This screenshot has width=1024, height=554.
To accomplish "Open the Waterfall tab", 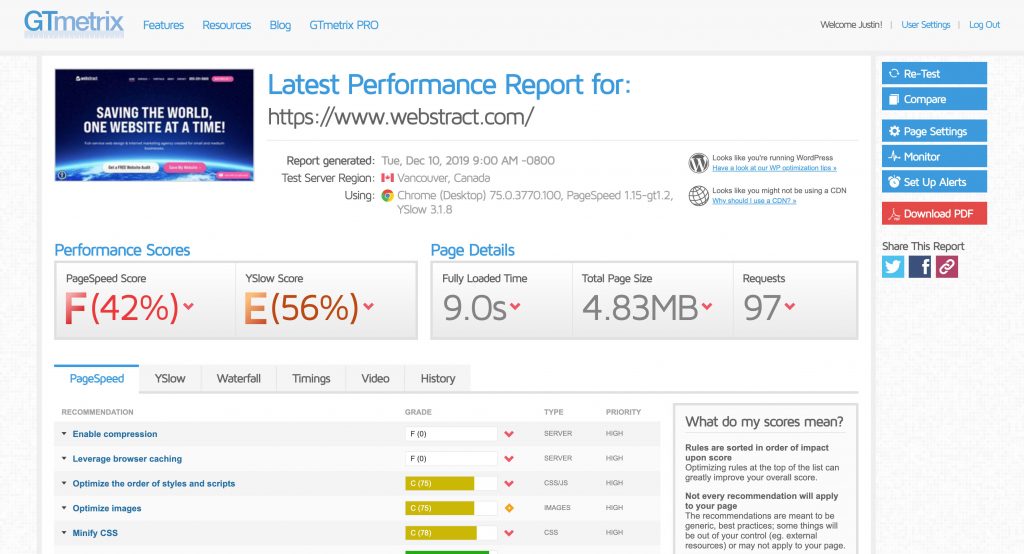I will point(238,379).
